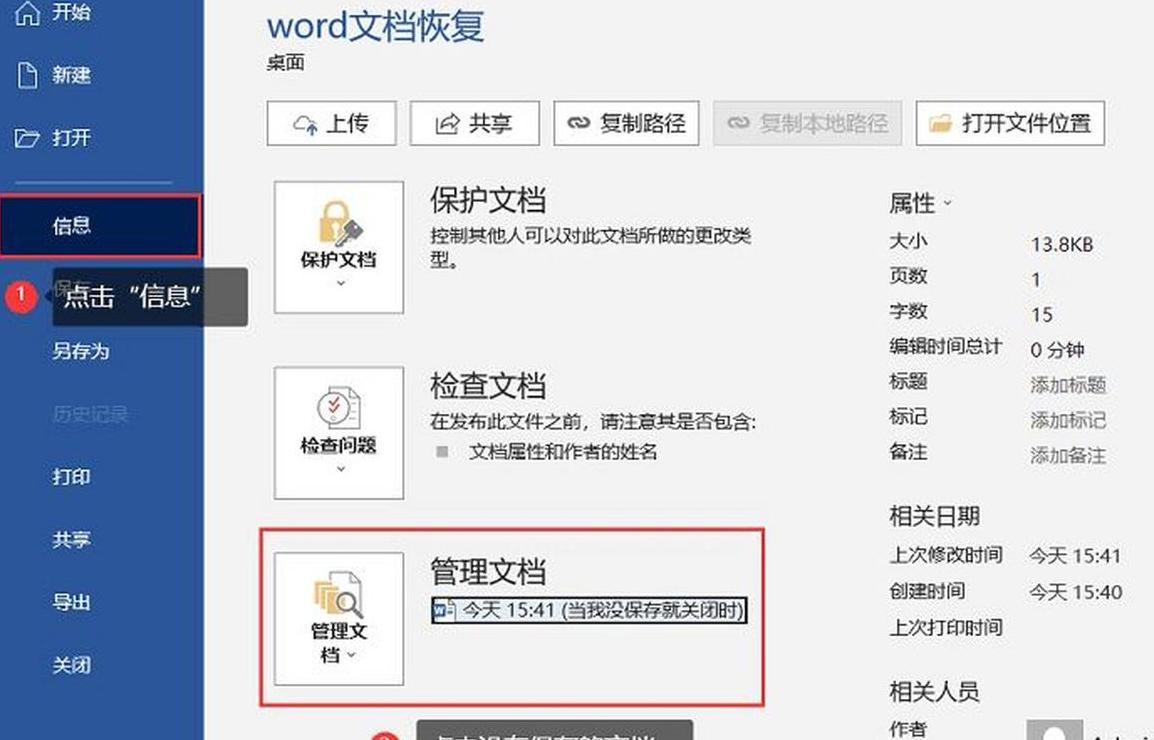The image size is (1154, 740).
Task: Click 添加备注 field to add comments
Action: [x=1067, y=455]
